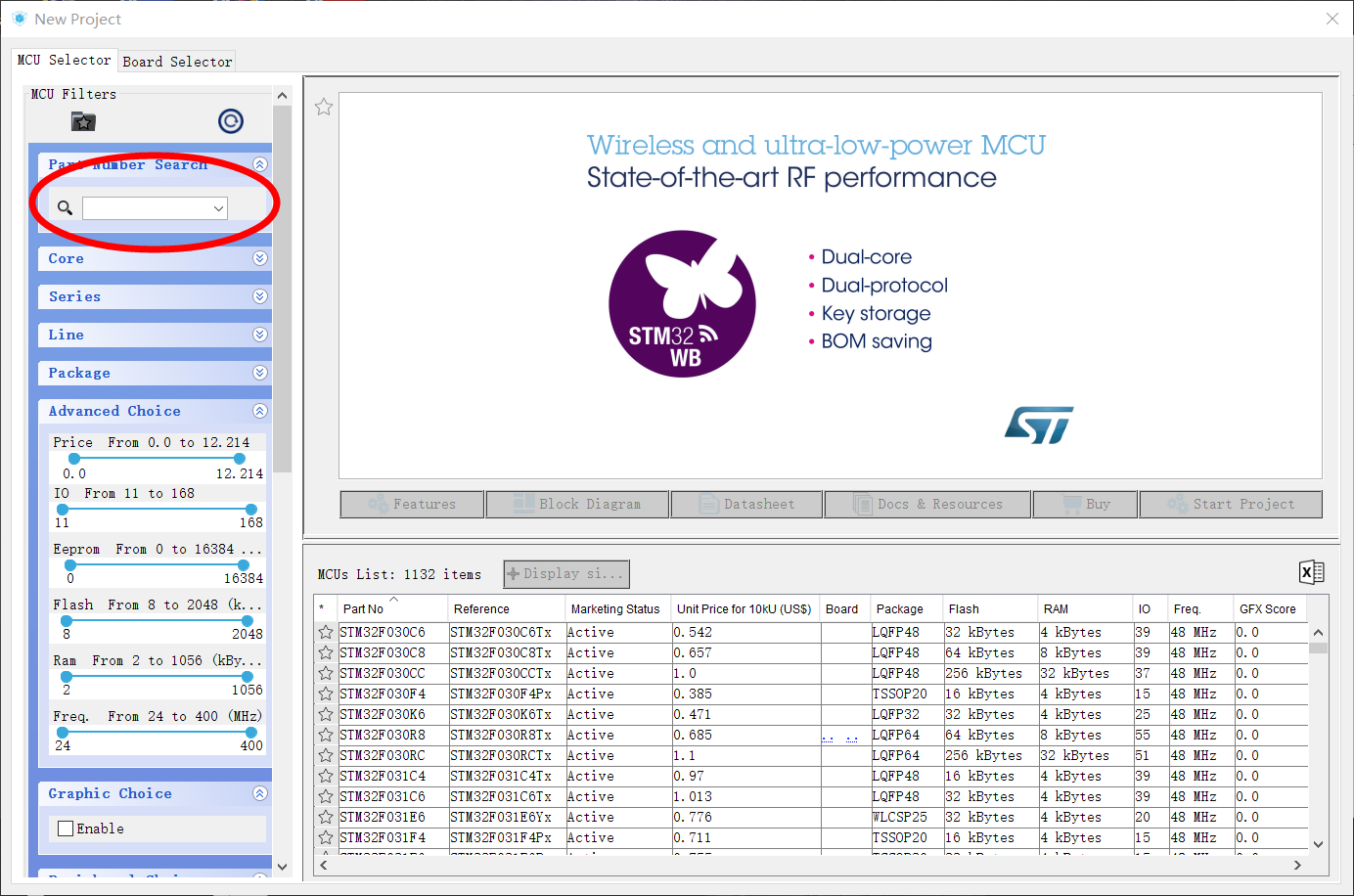Image resolution: width=1354 pixels, height=896 pixels.
Task: Select the STM32F030R8Tx reference cell
Action: tap(506, 736)
